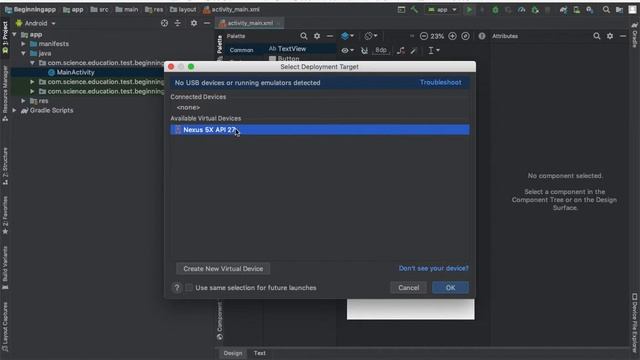Select the activity_main.xml editor tab
640x360 pixels.
pos(250,23)
